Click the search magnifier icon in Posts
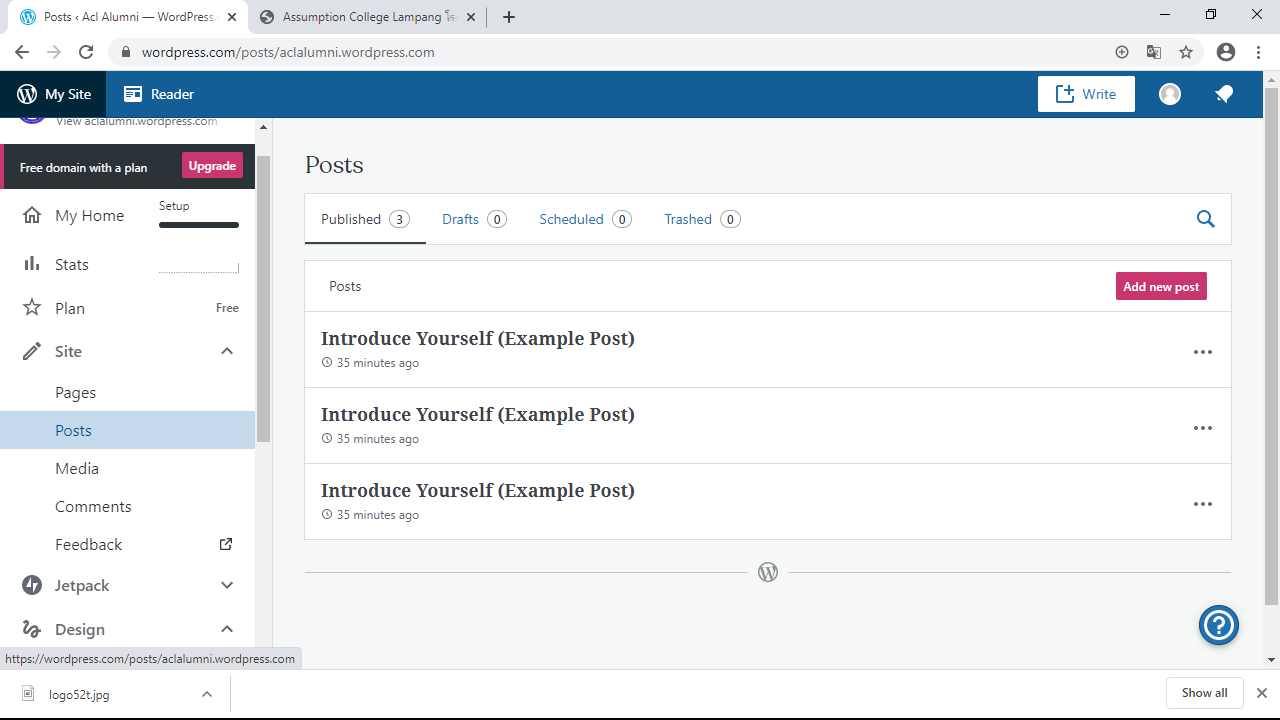 1205,219
